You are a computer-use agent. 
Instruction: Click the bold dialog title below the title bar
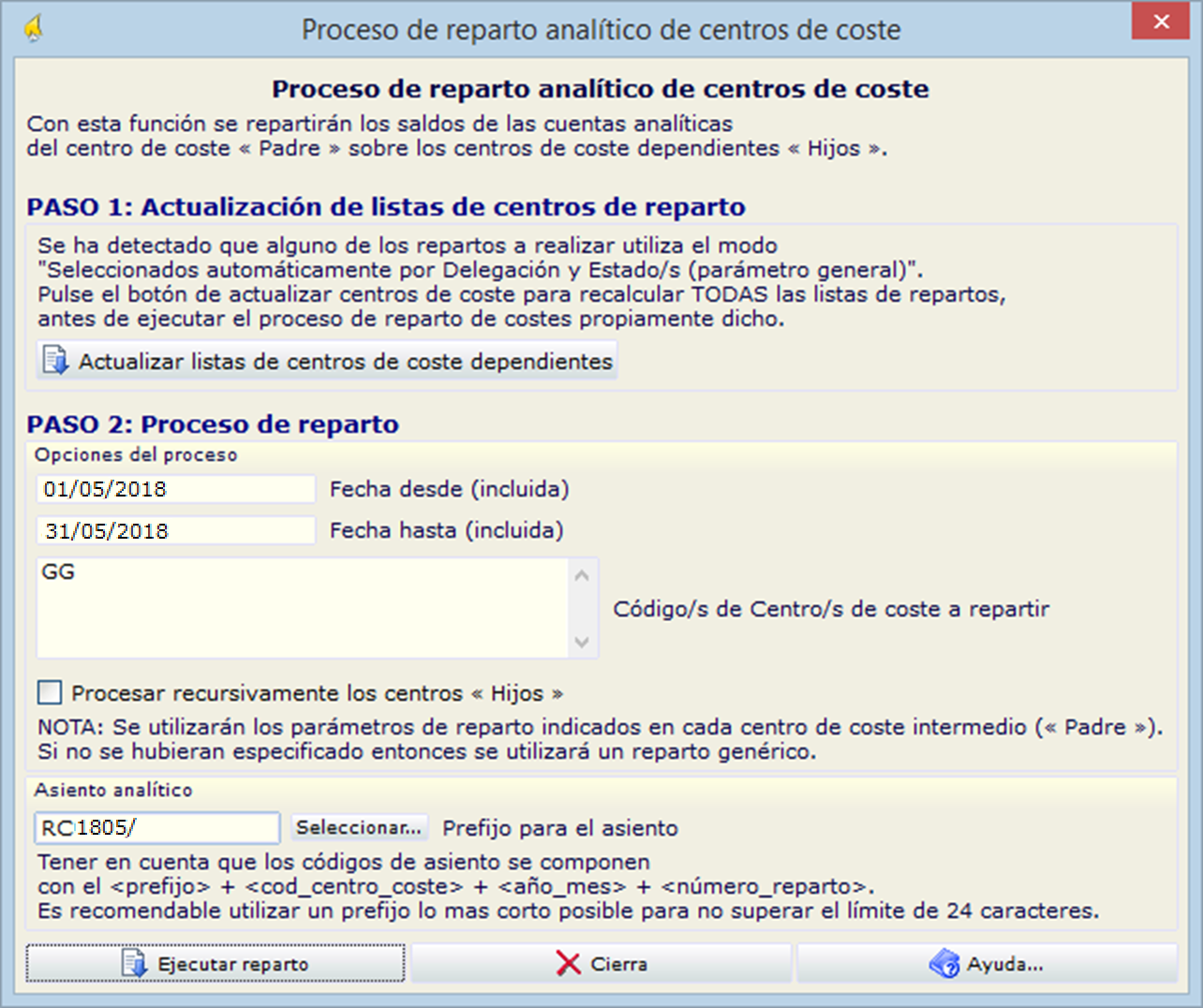[601, 89]
